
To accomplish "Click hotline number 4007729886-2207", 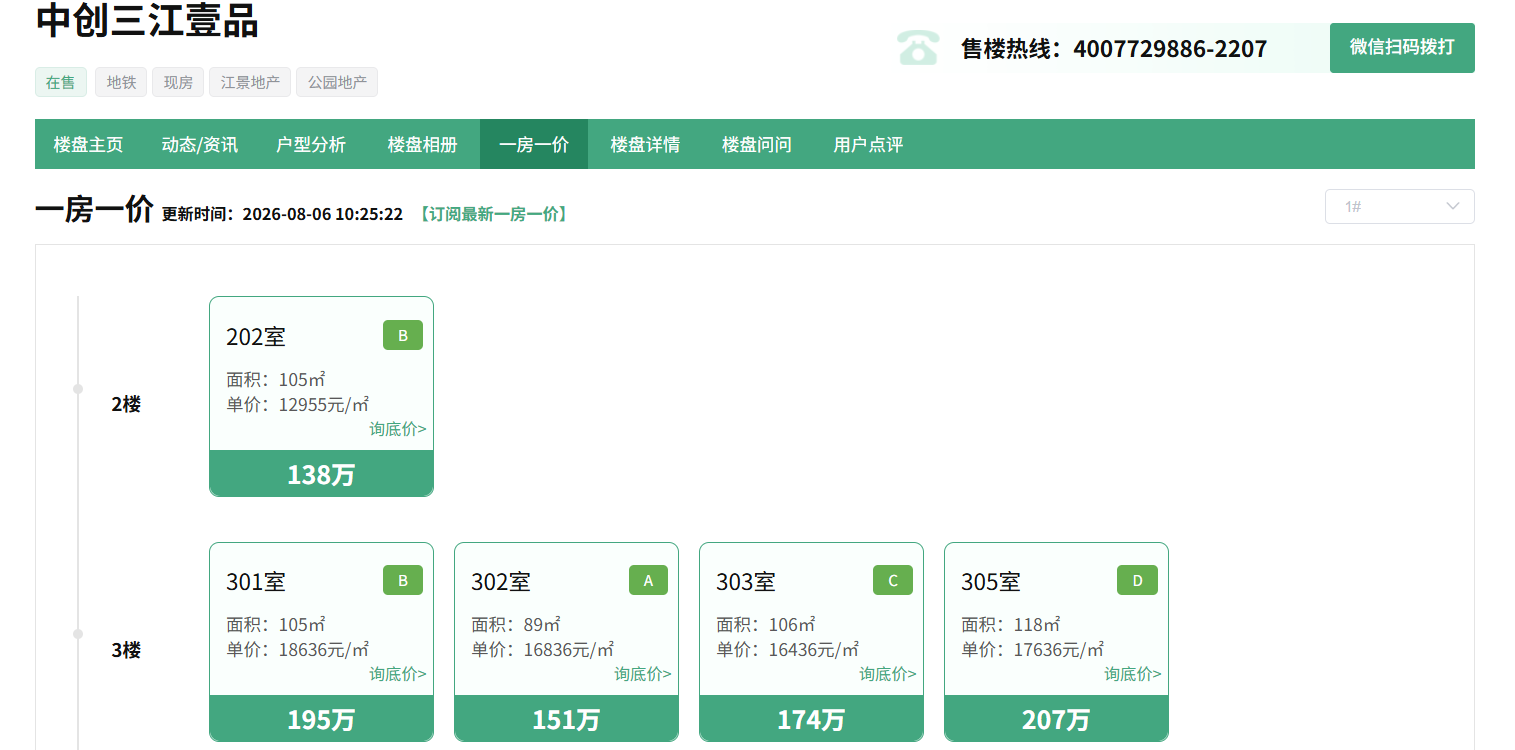I will [1170, 48].
